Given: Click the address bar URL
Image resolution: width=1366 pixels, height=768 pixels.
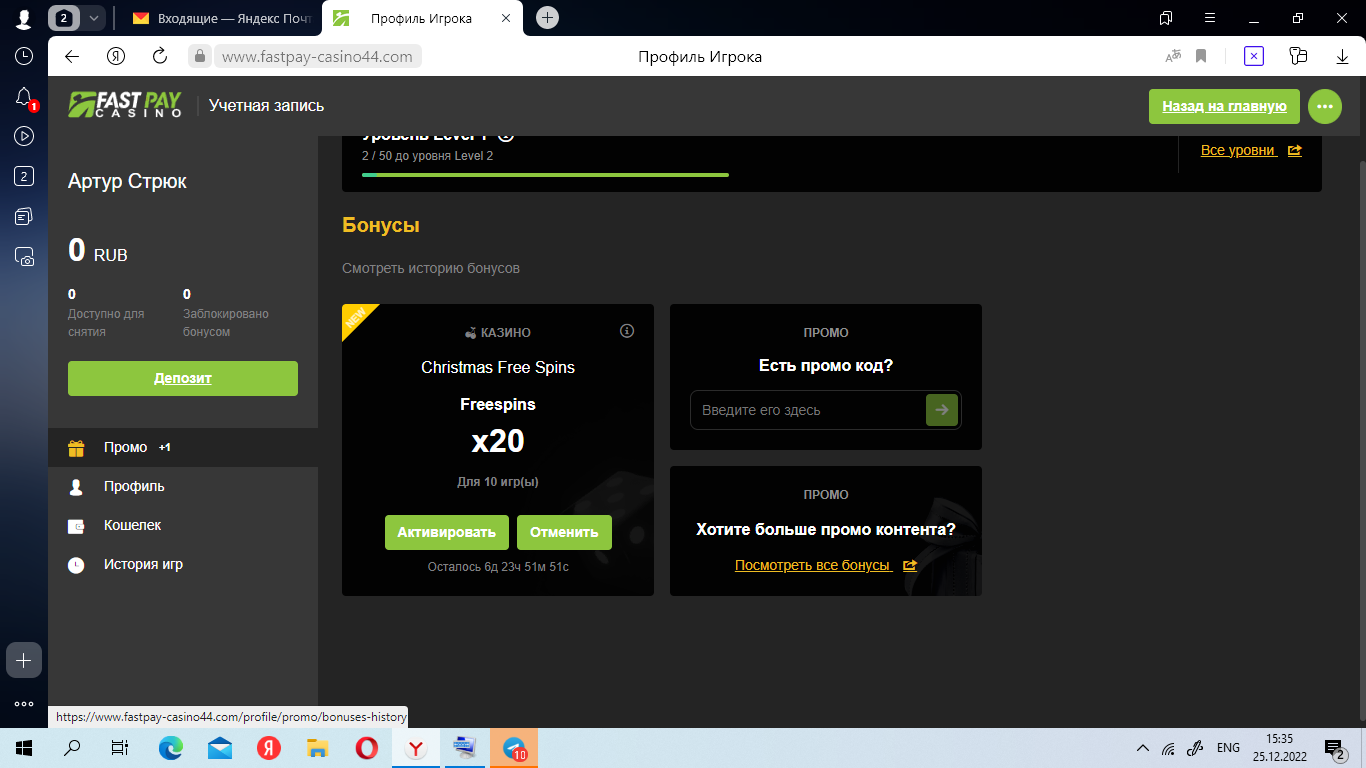Looking at the screenshot, I should tap(317, 57).
